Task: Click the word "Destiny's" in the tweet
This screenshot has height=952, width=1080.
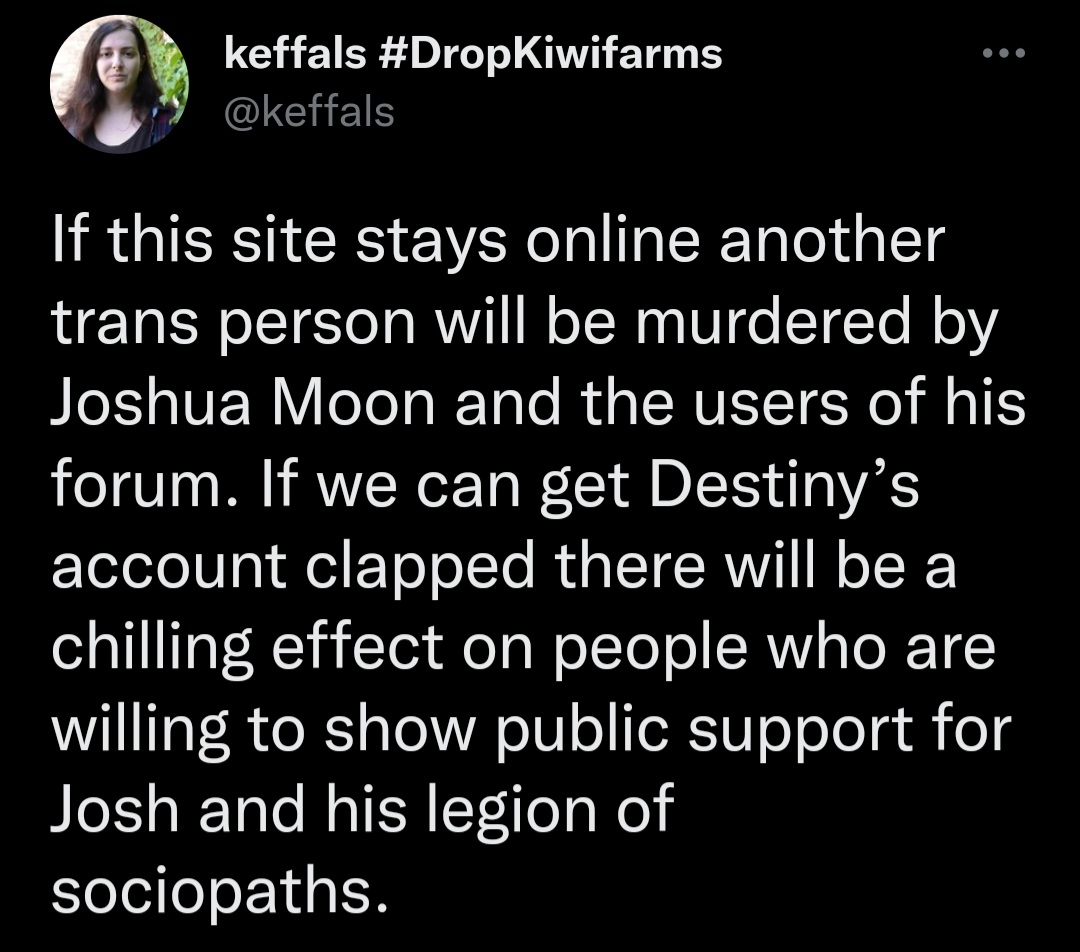Action: pyautogui.click(x=784, y=488)
